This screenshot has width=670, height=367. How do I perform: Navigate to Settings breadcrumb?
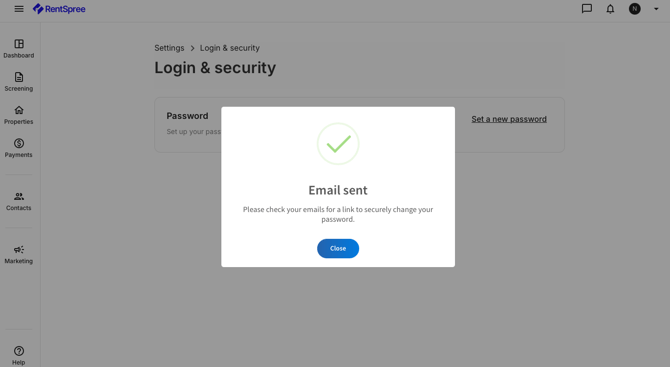(x=169, y=48)
